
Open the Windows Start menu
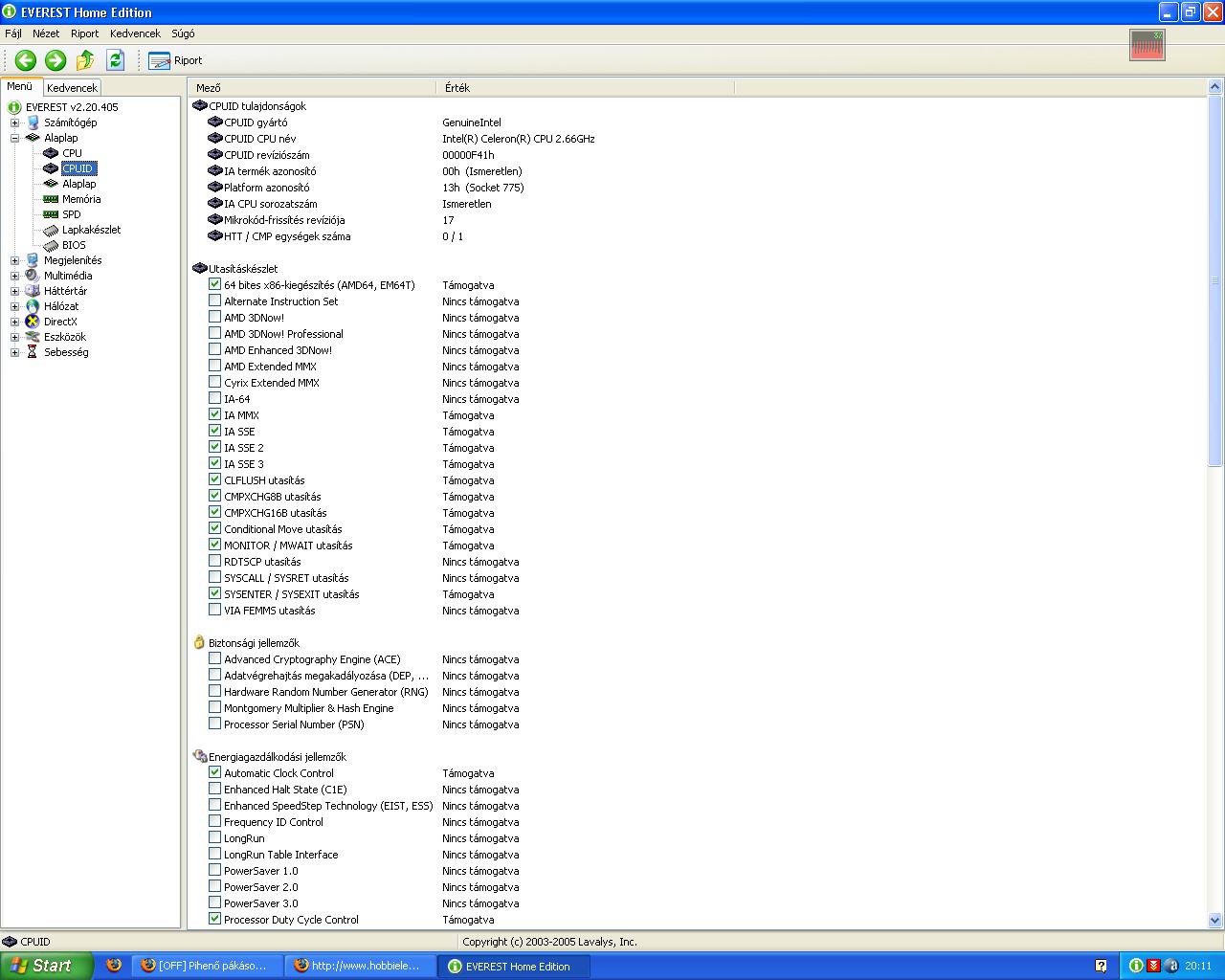(x=47, y=966)
